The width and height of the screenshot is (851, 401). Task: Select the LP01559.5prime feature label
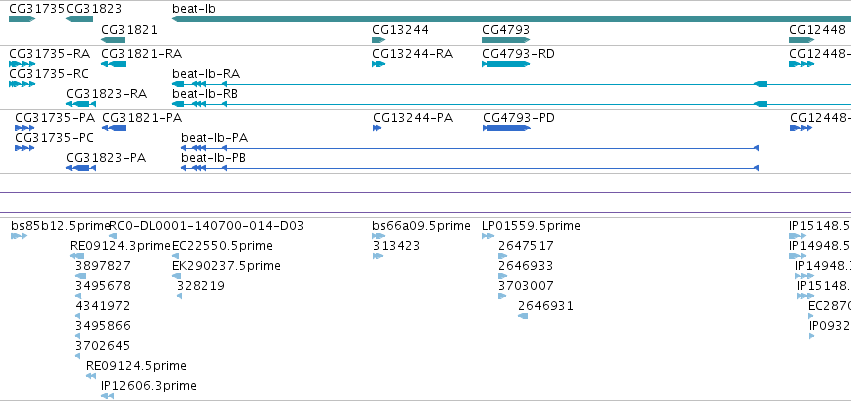531,226
